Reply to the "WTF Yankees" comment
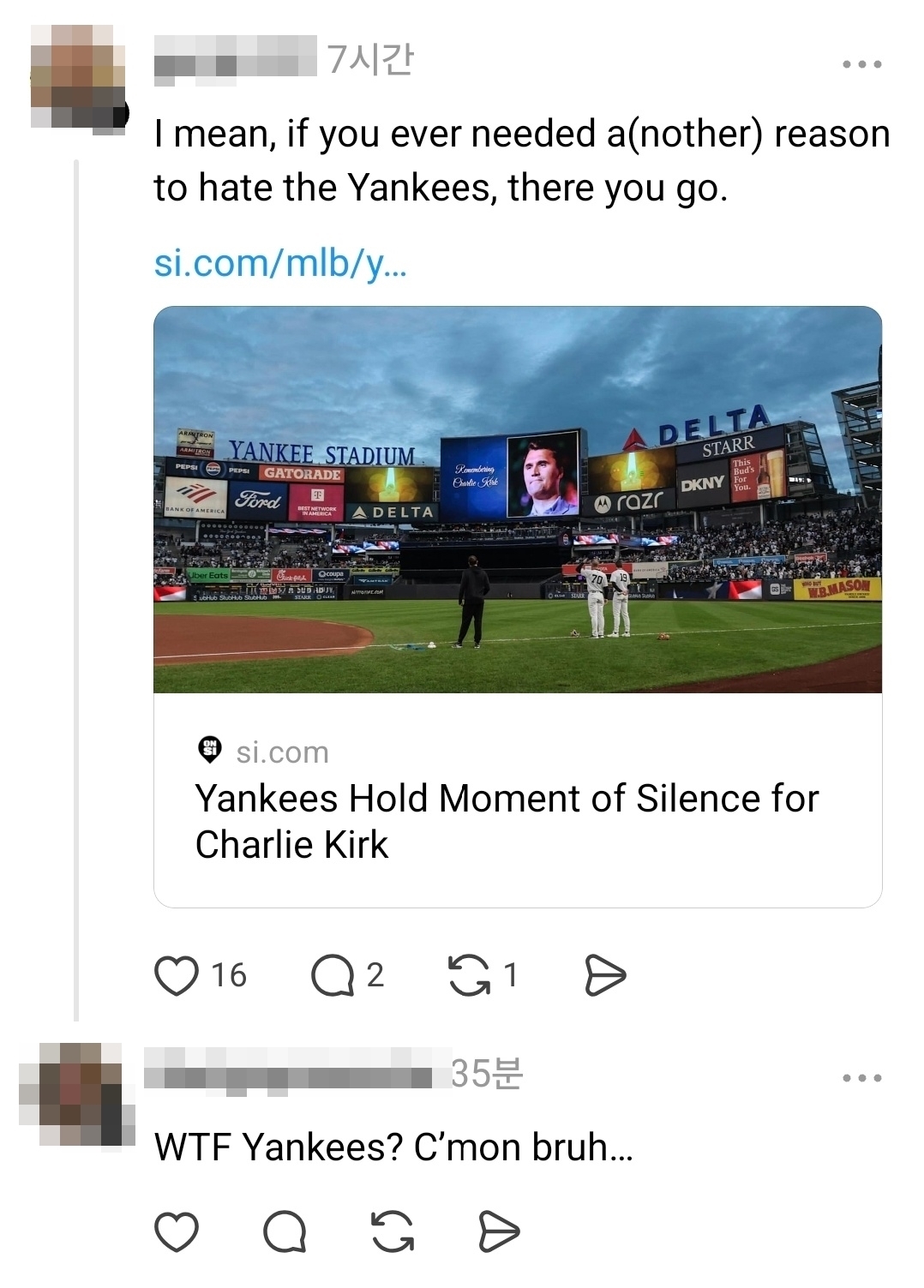Image resolution: width=924 pixels, height=1288 pixels. [285, 1232]
